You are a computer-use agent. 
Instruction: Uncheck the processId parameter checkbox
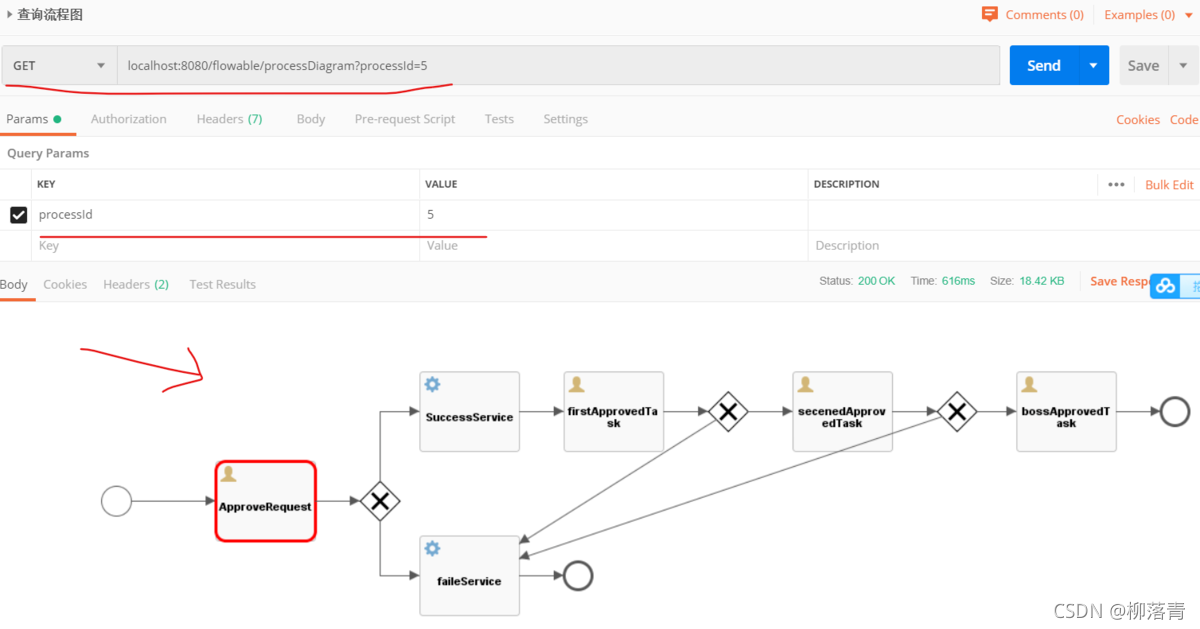[18, 215]
